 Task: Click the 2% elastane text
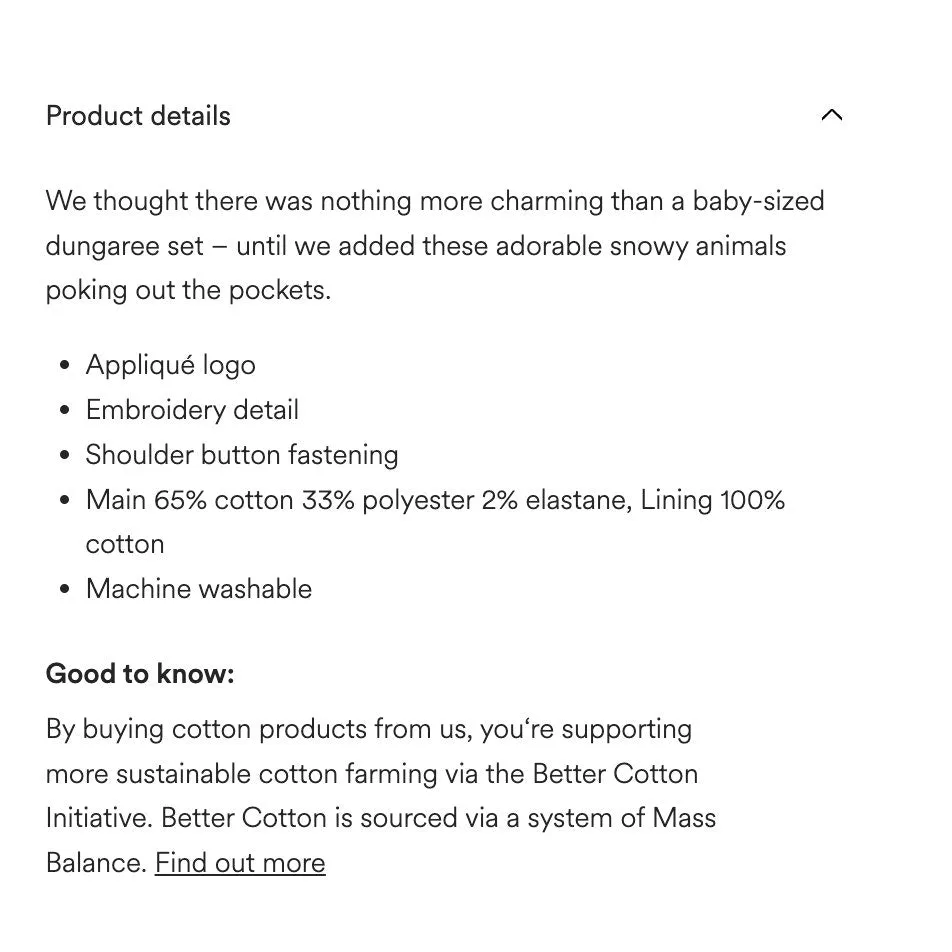[555, 500]
